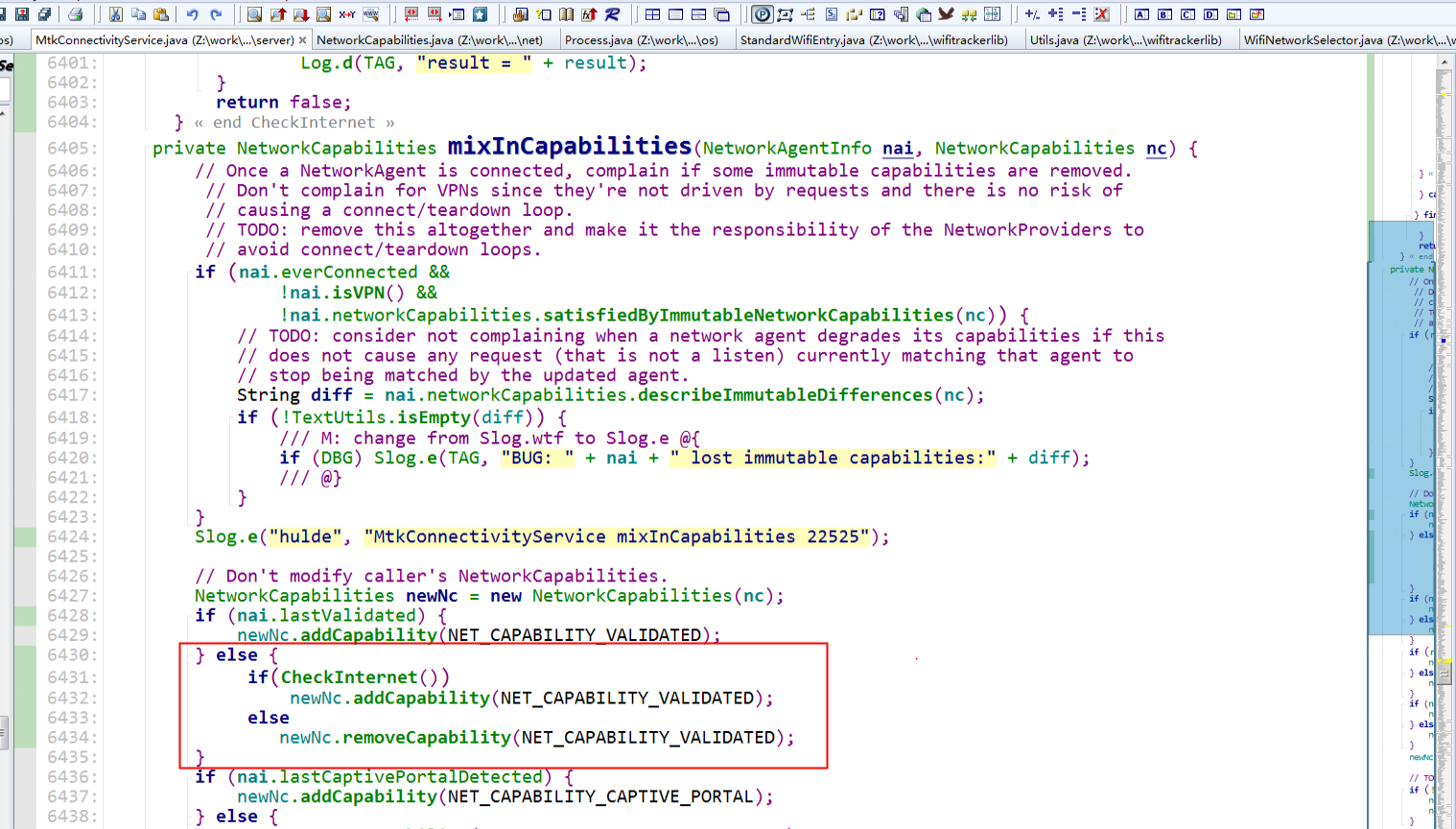
Task: Click line number 6424 in the gutter
Action: coord(72,536)
